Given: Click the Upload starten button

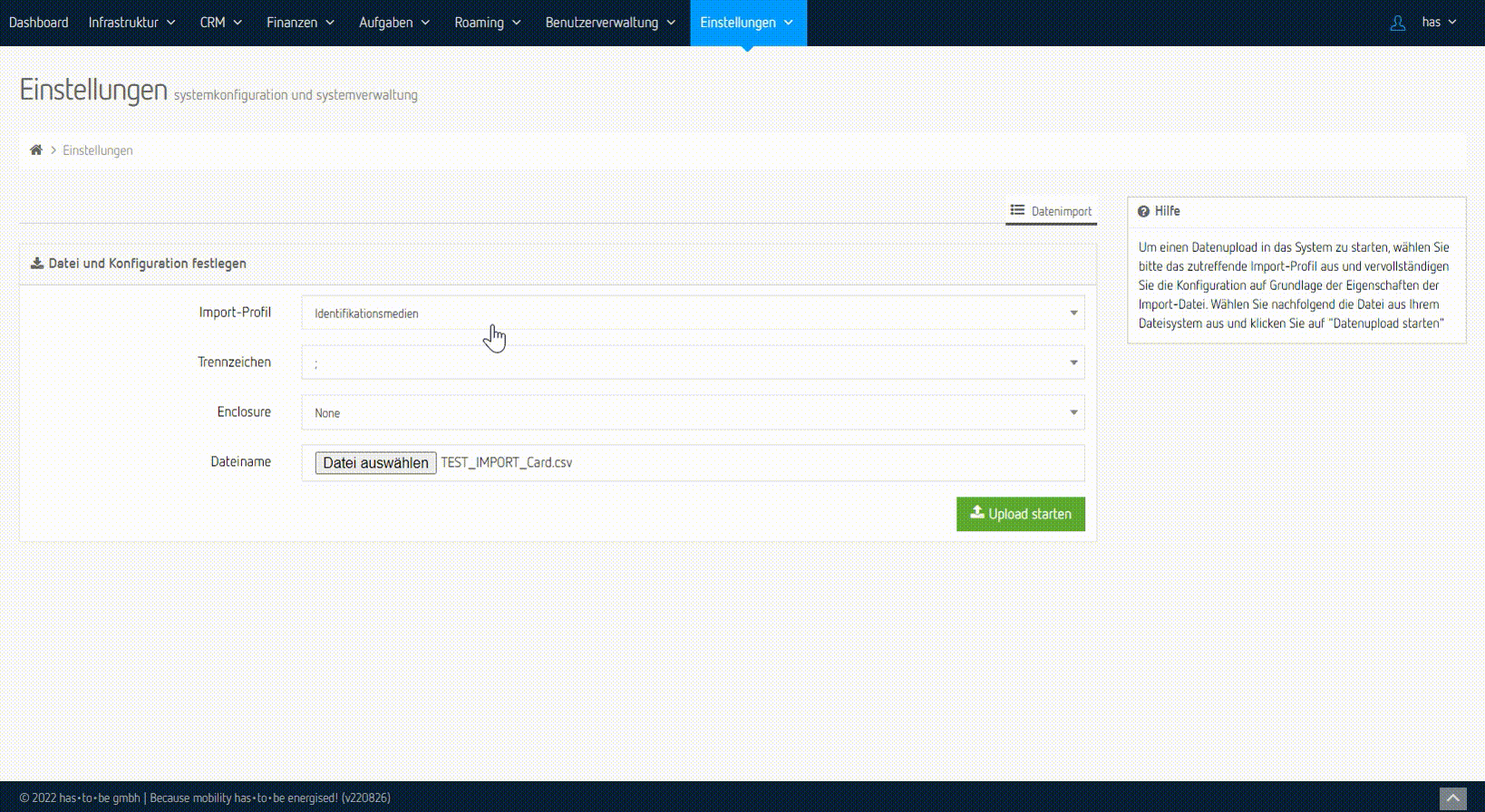Looking at the screenshot, I should click(x=1021, y=514).
